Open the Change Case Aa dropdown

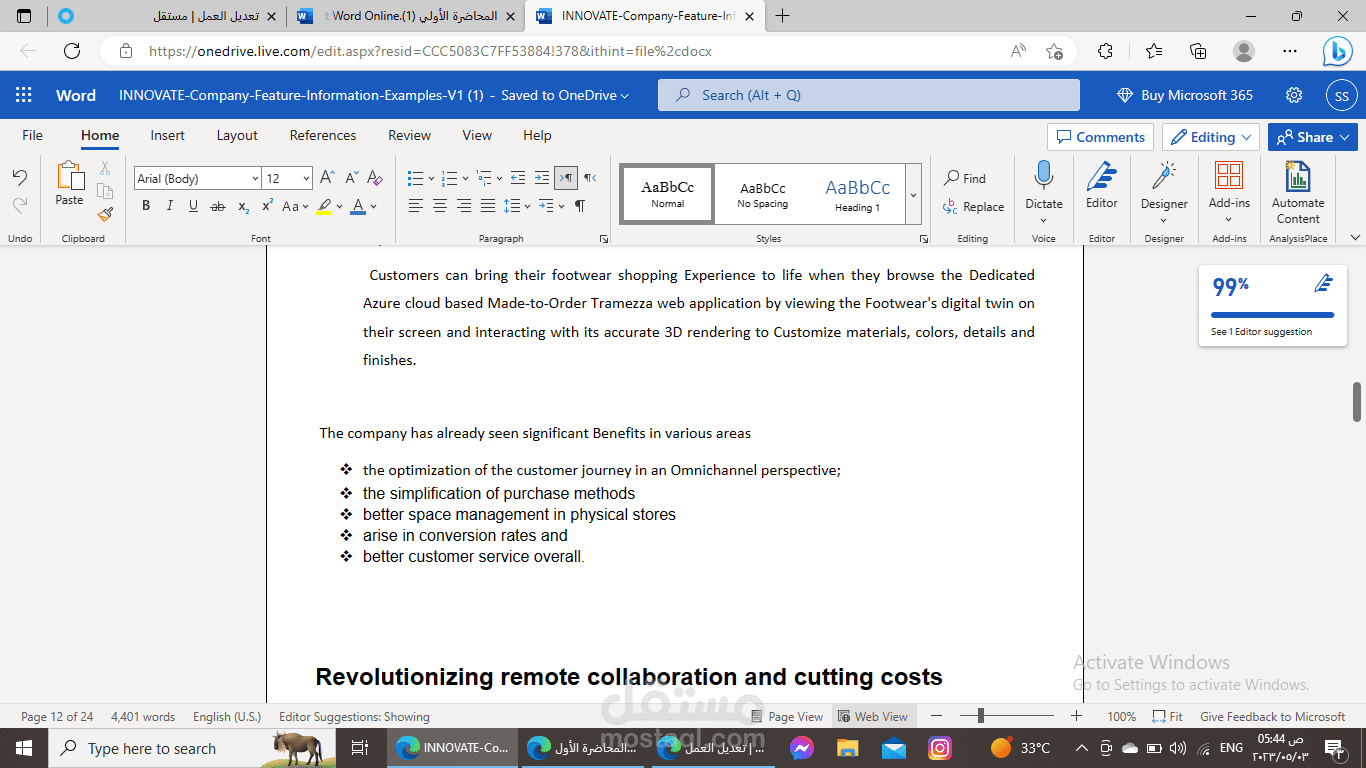pyautogui.click(x=295, y=206)
